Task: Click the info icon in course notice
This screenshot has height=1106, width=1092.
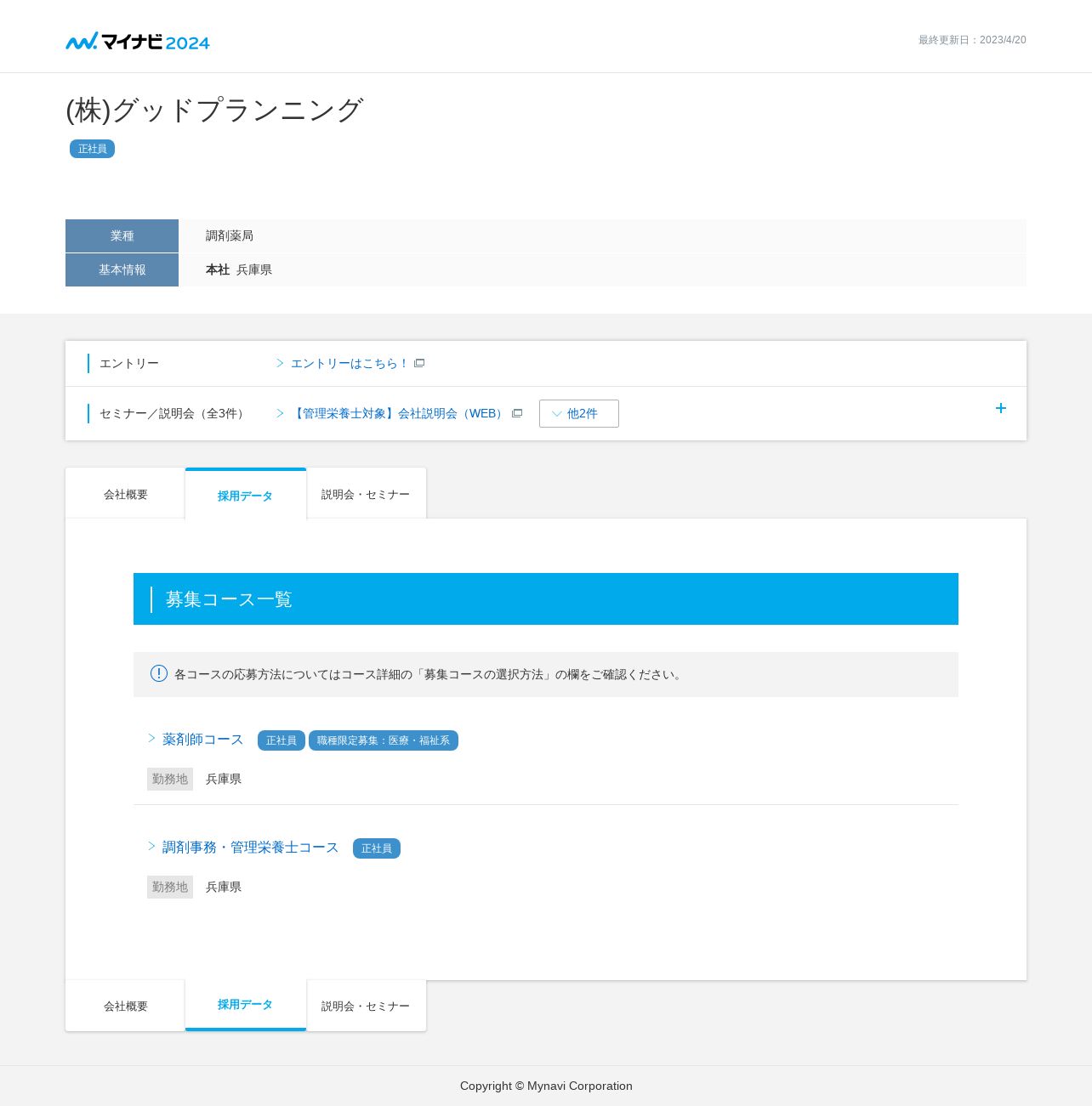Action: tap(159, 673)
